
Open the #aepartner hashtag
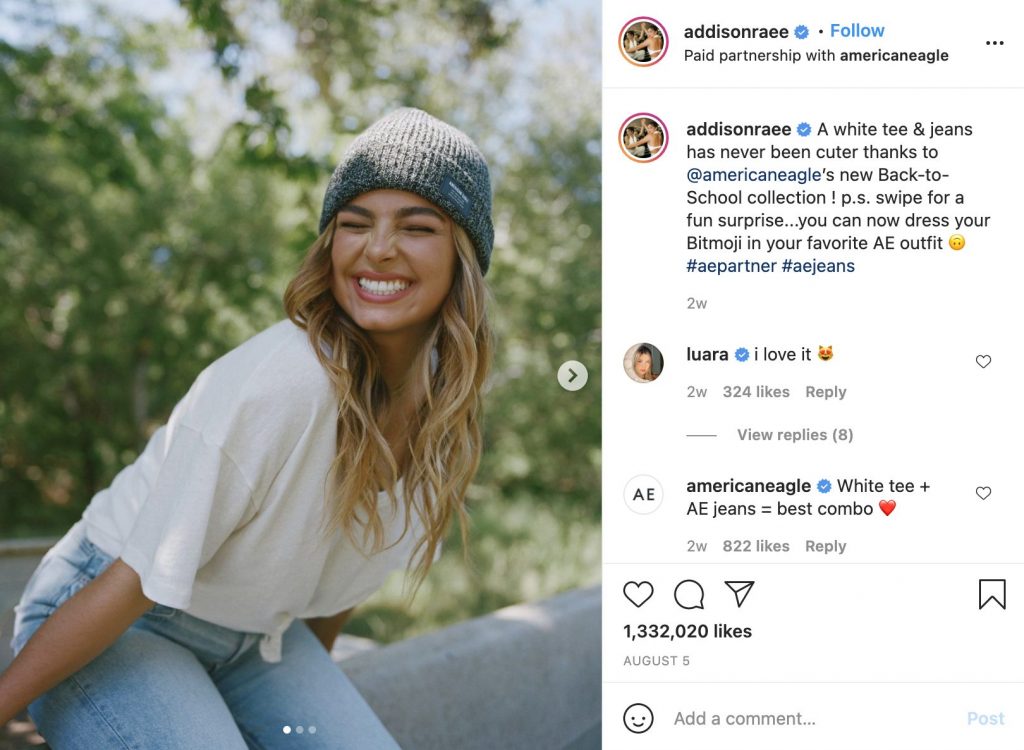[729, 266]
